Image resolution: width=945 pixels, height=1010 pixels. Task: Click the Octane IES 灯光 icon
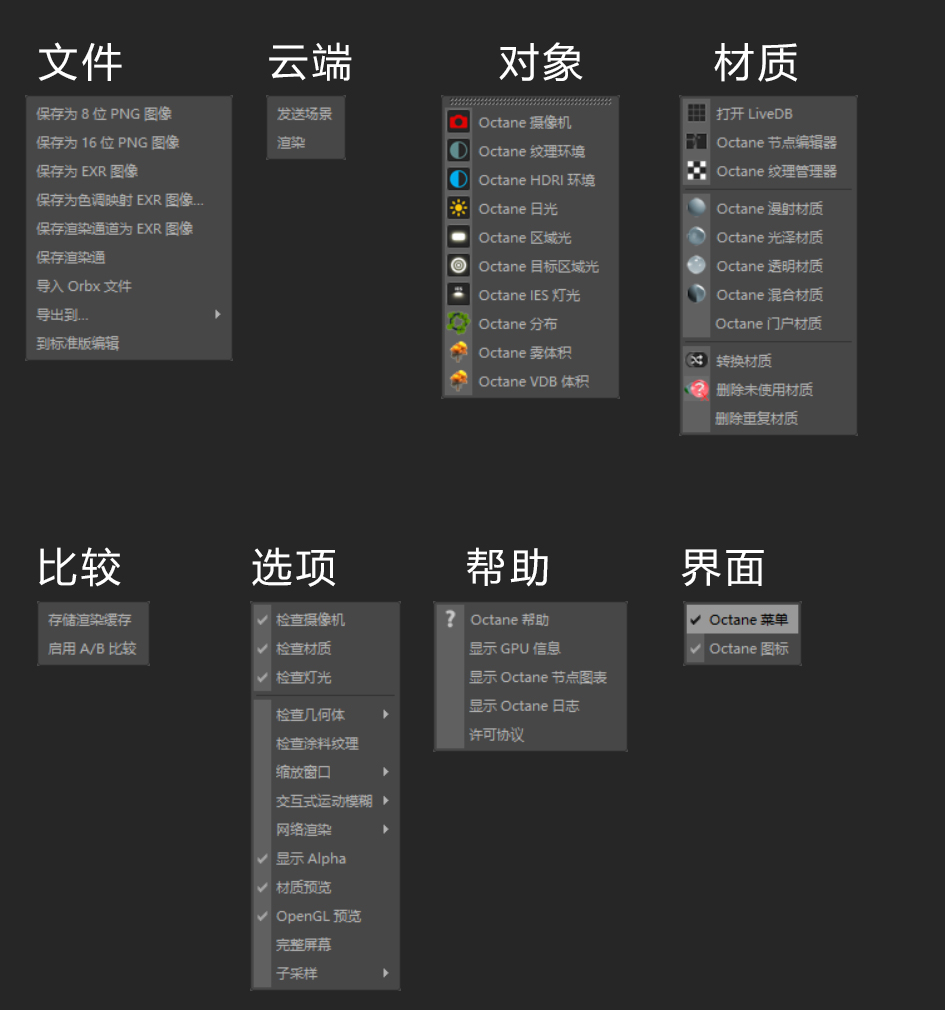(459, 294)
